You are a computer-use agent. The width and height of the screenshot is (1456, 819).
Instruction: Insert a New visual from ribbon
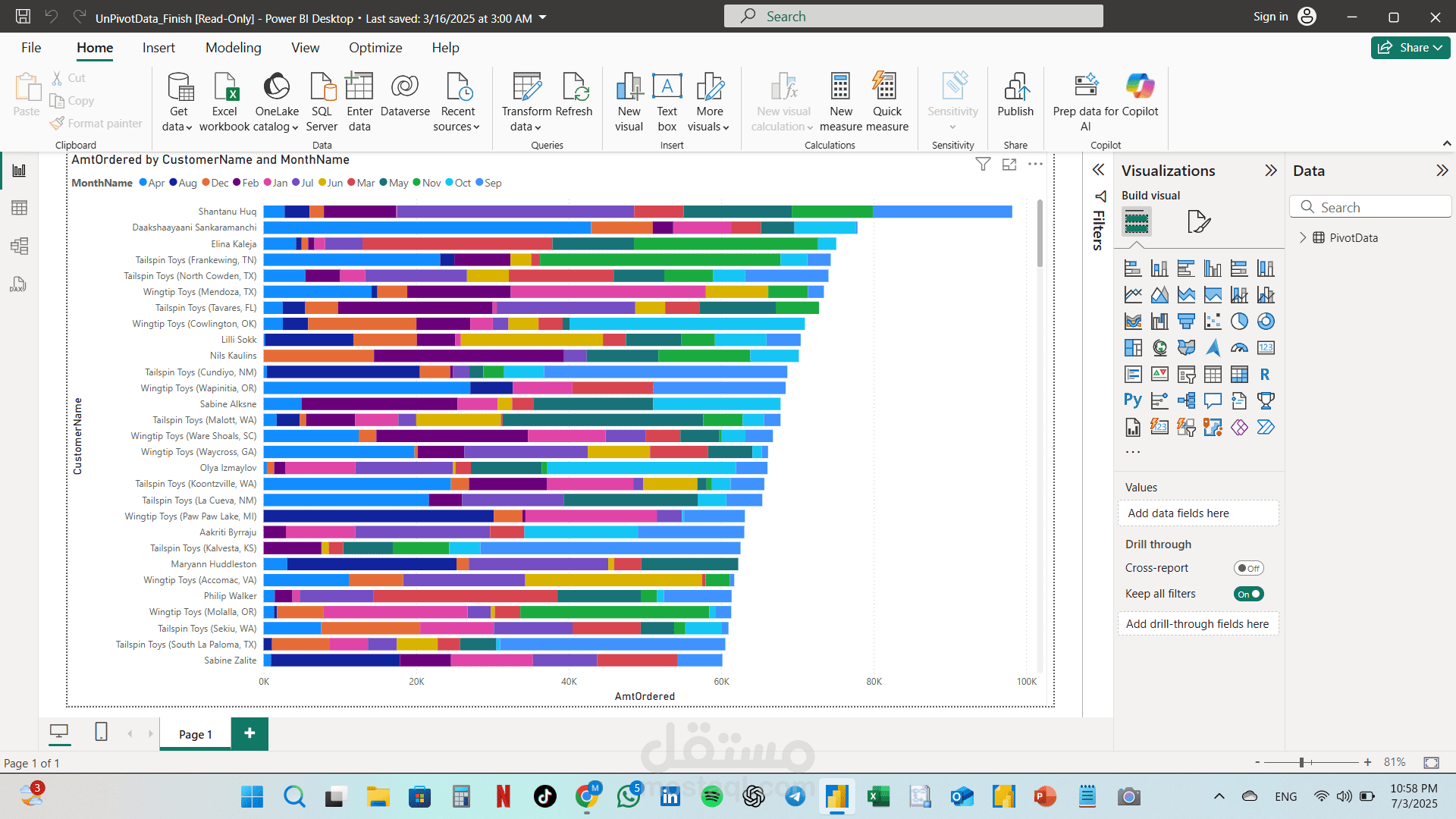[x=629, y=102]
